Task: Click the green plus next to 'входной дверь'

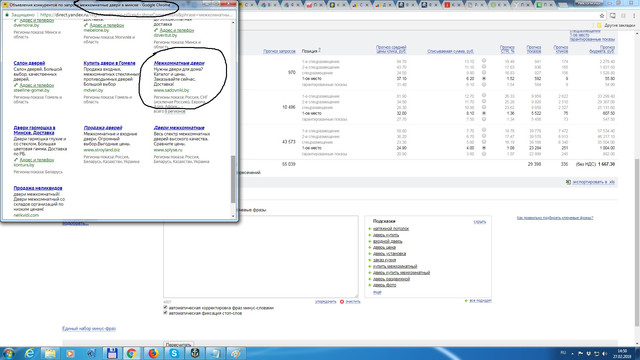Action: pyautogui.click(x=370, y=241)
